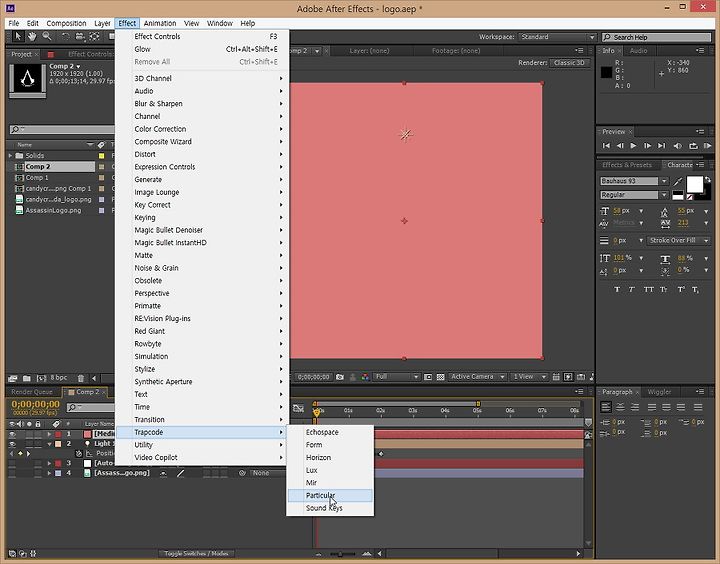The width and height of the screenshot is (720, 564).
Task: Toggle transparency grid in viewer
Action: pos(440,377)
